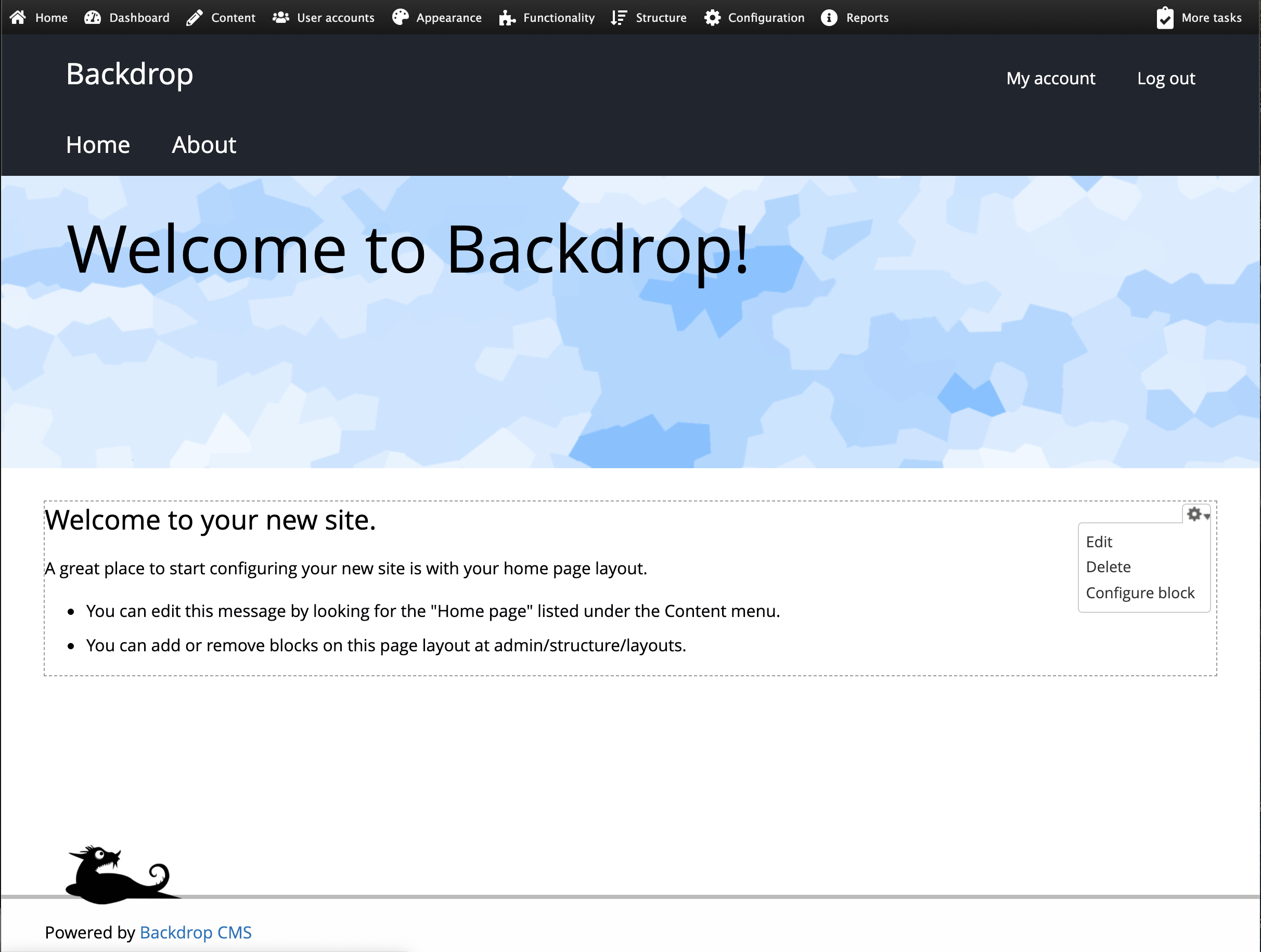Follow the Backdrop CMS footer link
1261x952 pixels.
tap(196, 932)
